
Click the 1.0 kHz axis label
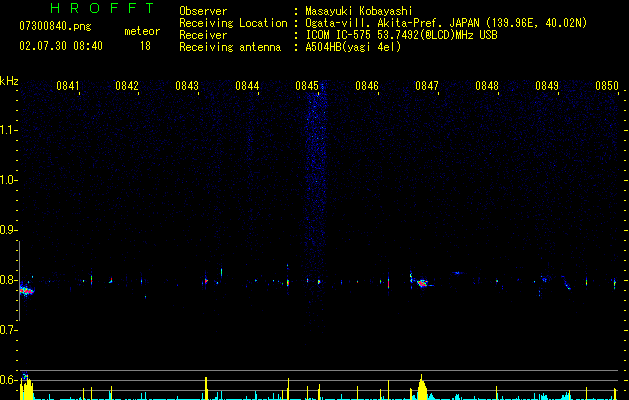[8, 180]
